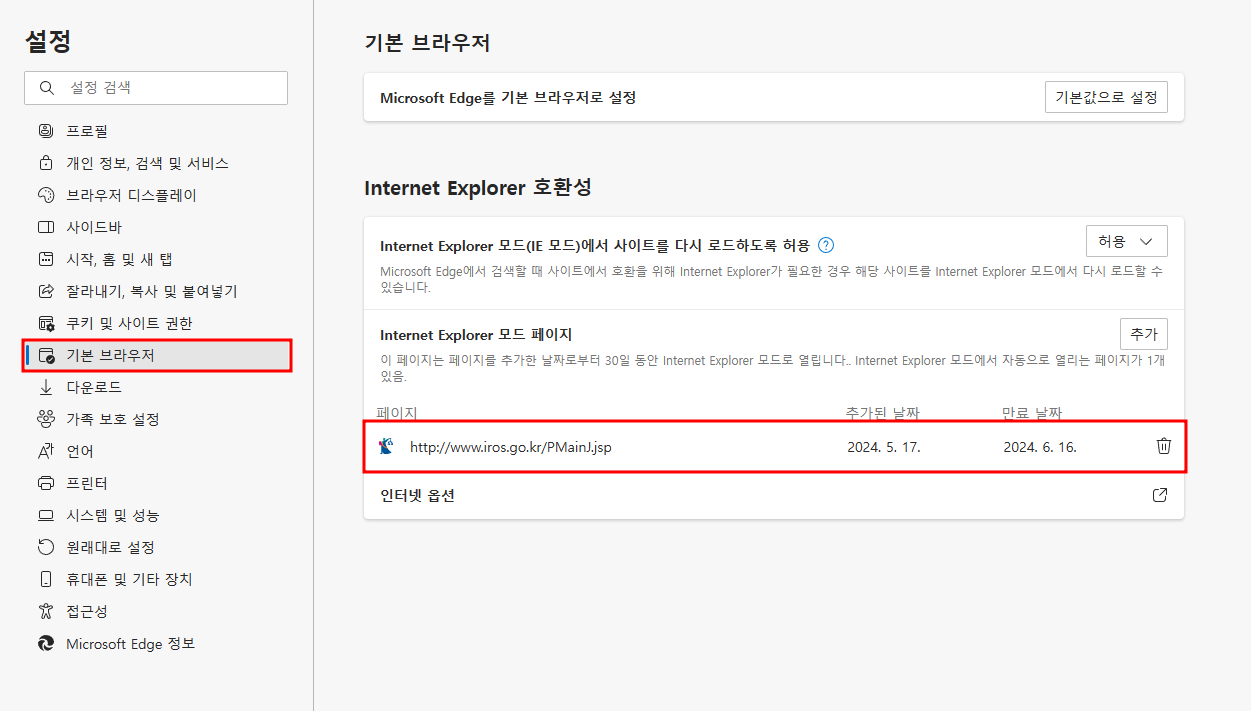Click the 추가된 날짜 column header

click(882, 413)
